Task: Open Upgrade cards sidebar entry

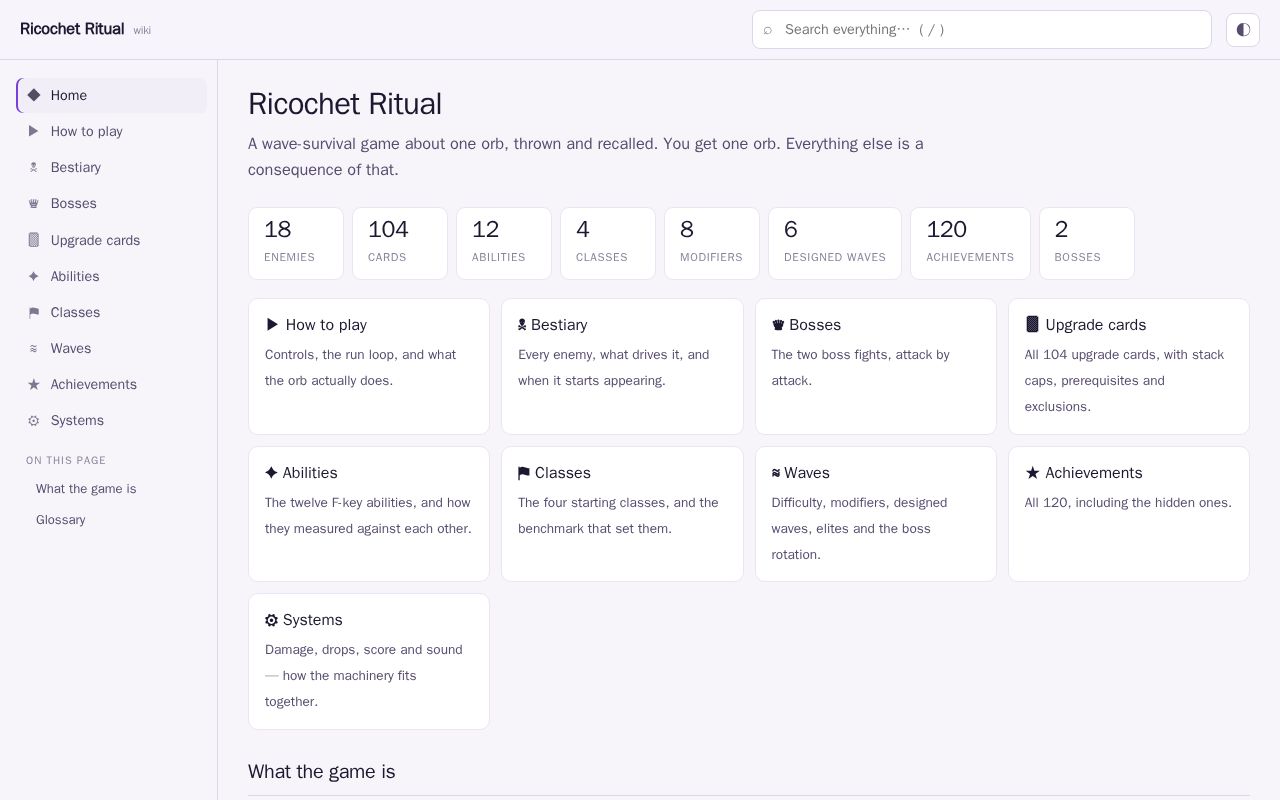Action: 112,240
